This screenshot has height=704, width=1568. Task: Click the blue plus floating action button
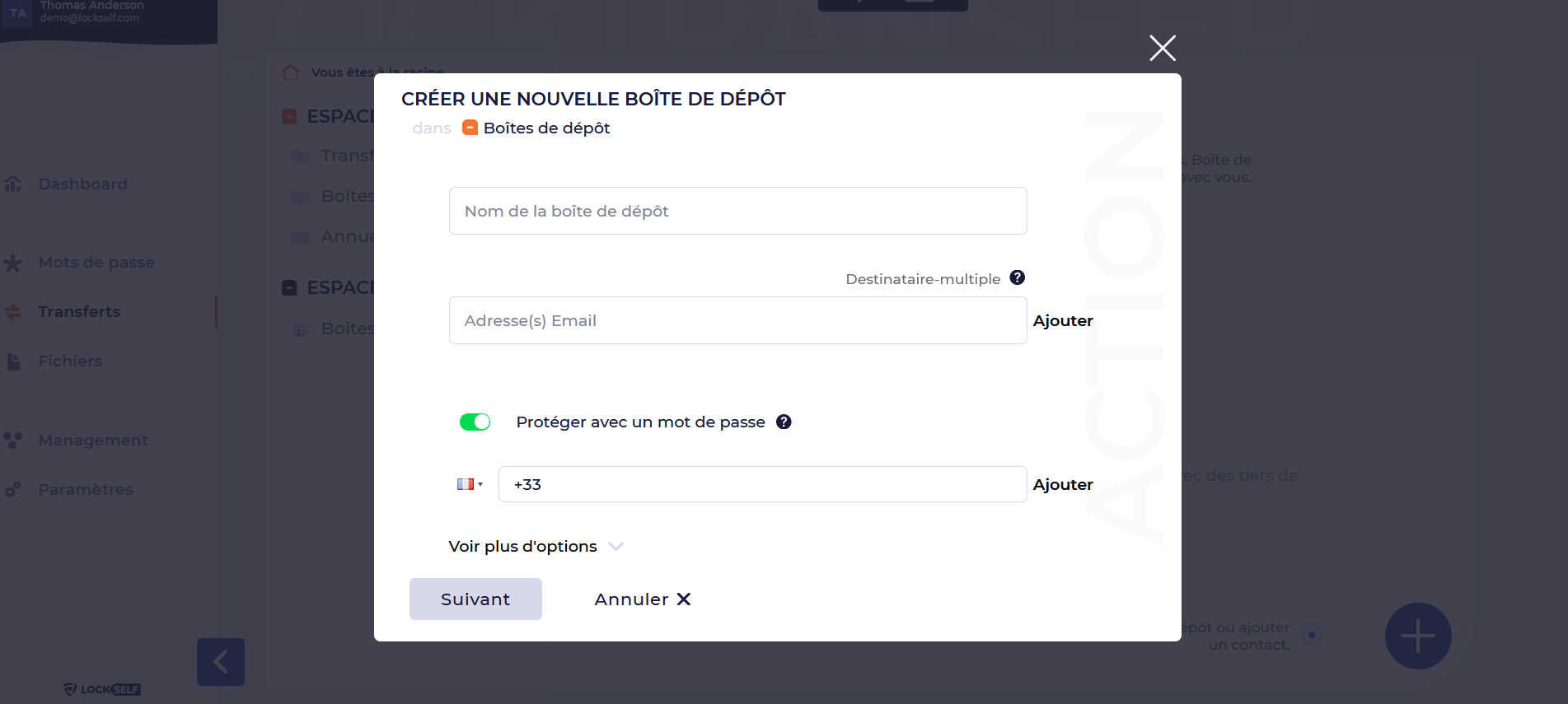(x=1417, y=636)
